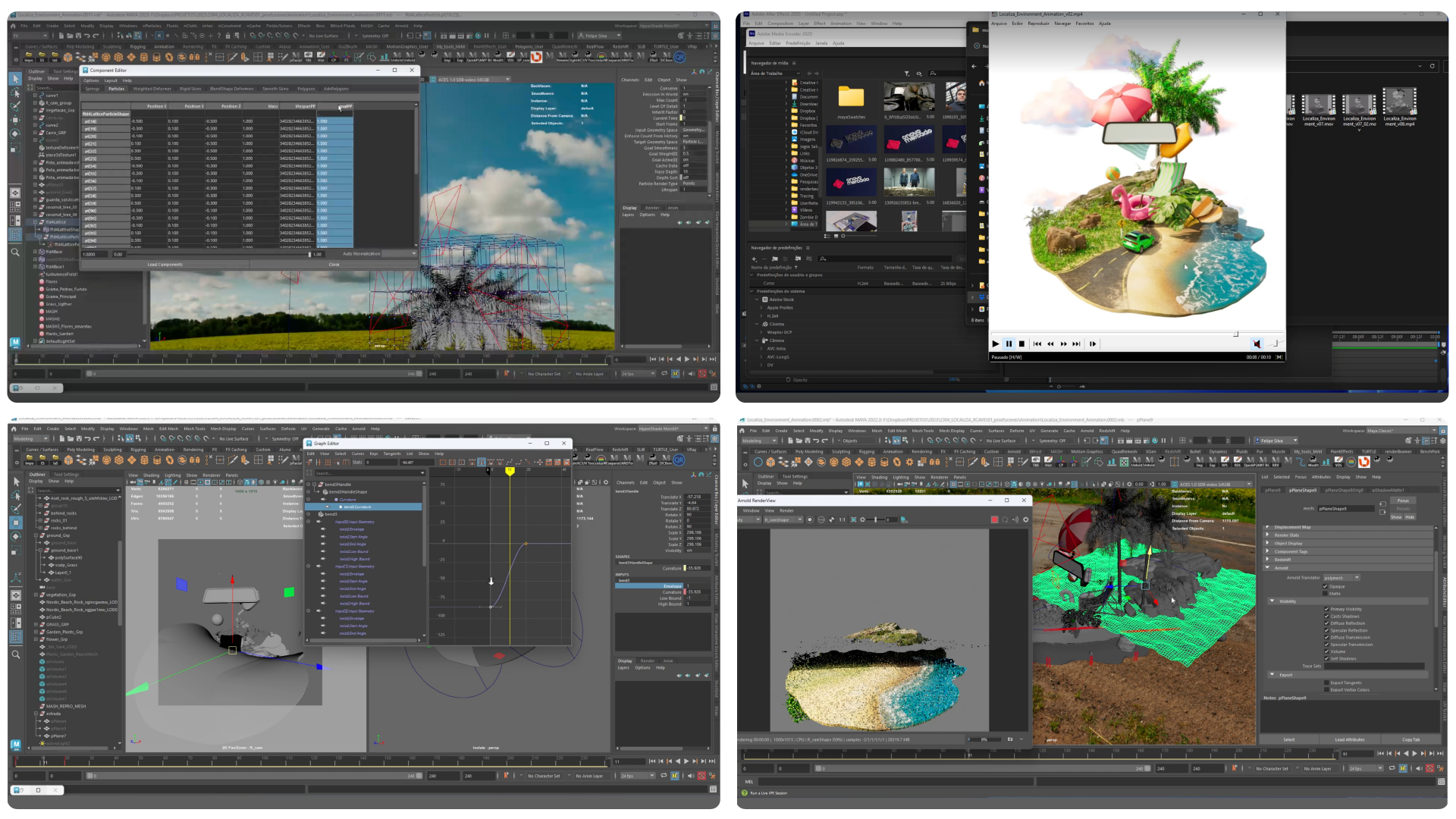Switch to the aiShadowMatte1 tab
The image size is (1456, 819).
coord(1388,490)
